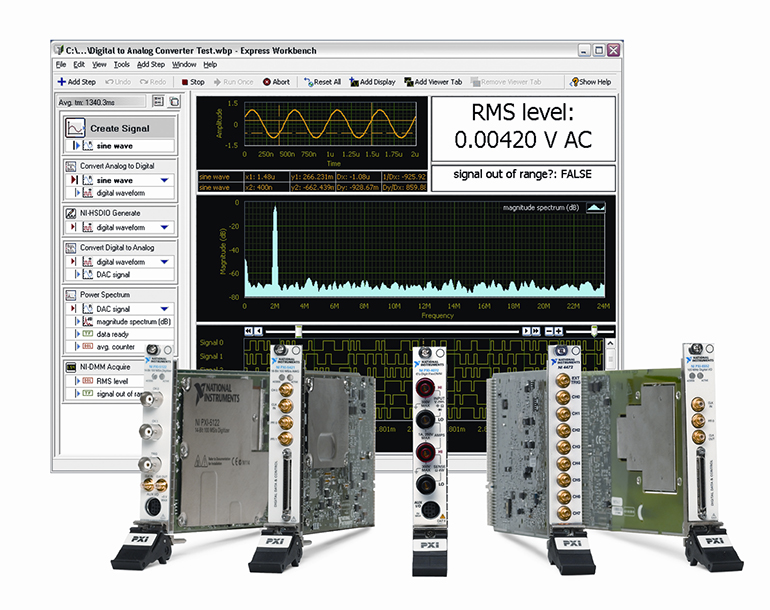The height and width of the screenshot is (610, 770).
Task: Open the View menu
Action: [99, 64]
